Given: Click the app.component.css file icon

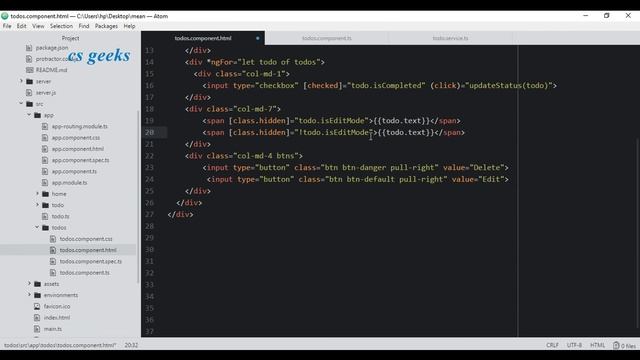Looking at the screenshot, I should (x=45, y=138).
